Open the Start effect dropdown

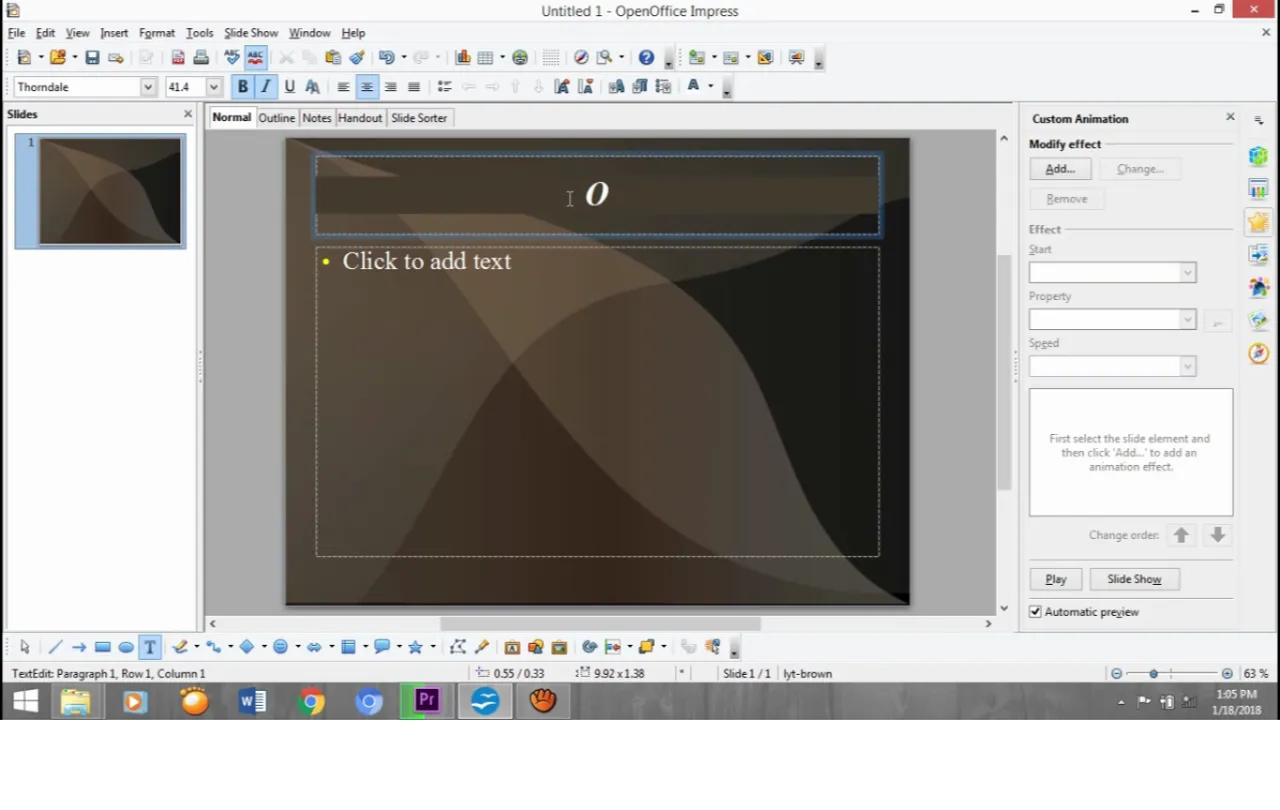point(1187,272)
